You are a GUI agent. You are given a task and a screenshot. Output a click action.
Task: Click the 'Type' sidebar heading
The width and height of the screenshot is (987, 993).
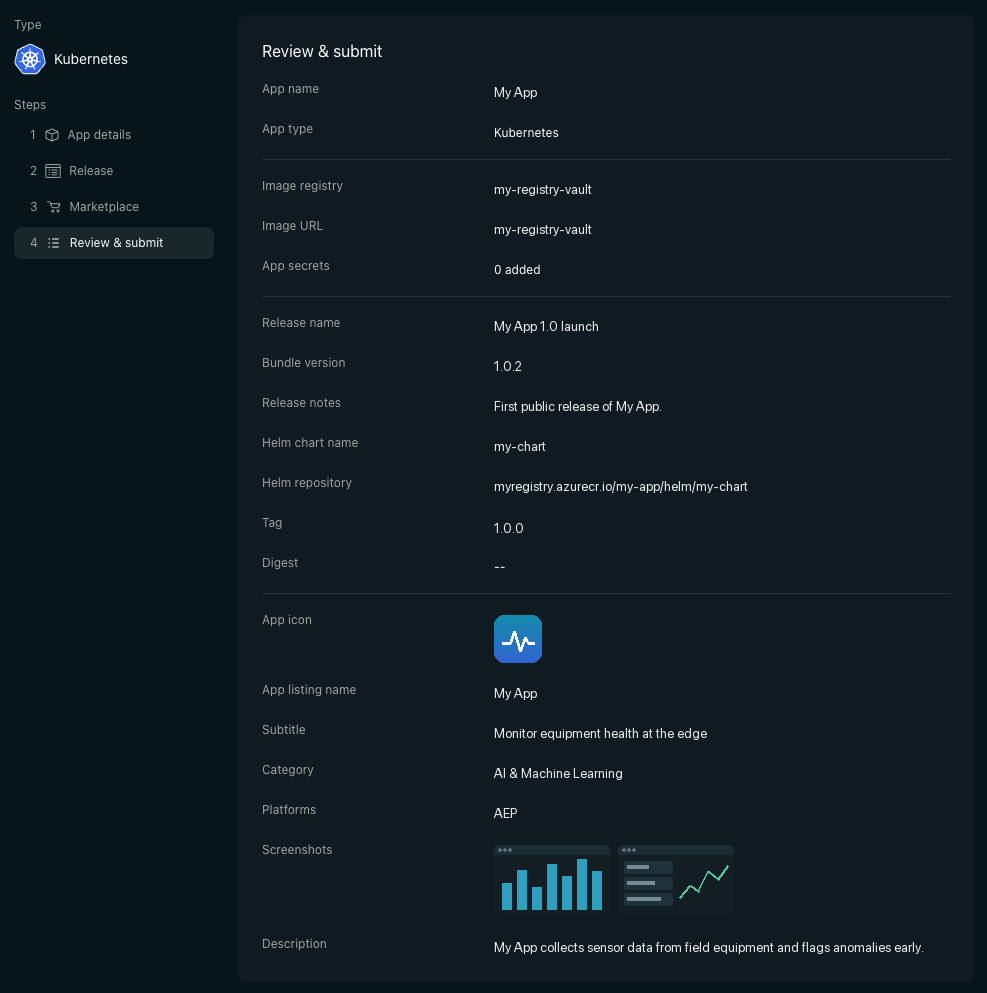28,25
